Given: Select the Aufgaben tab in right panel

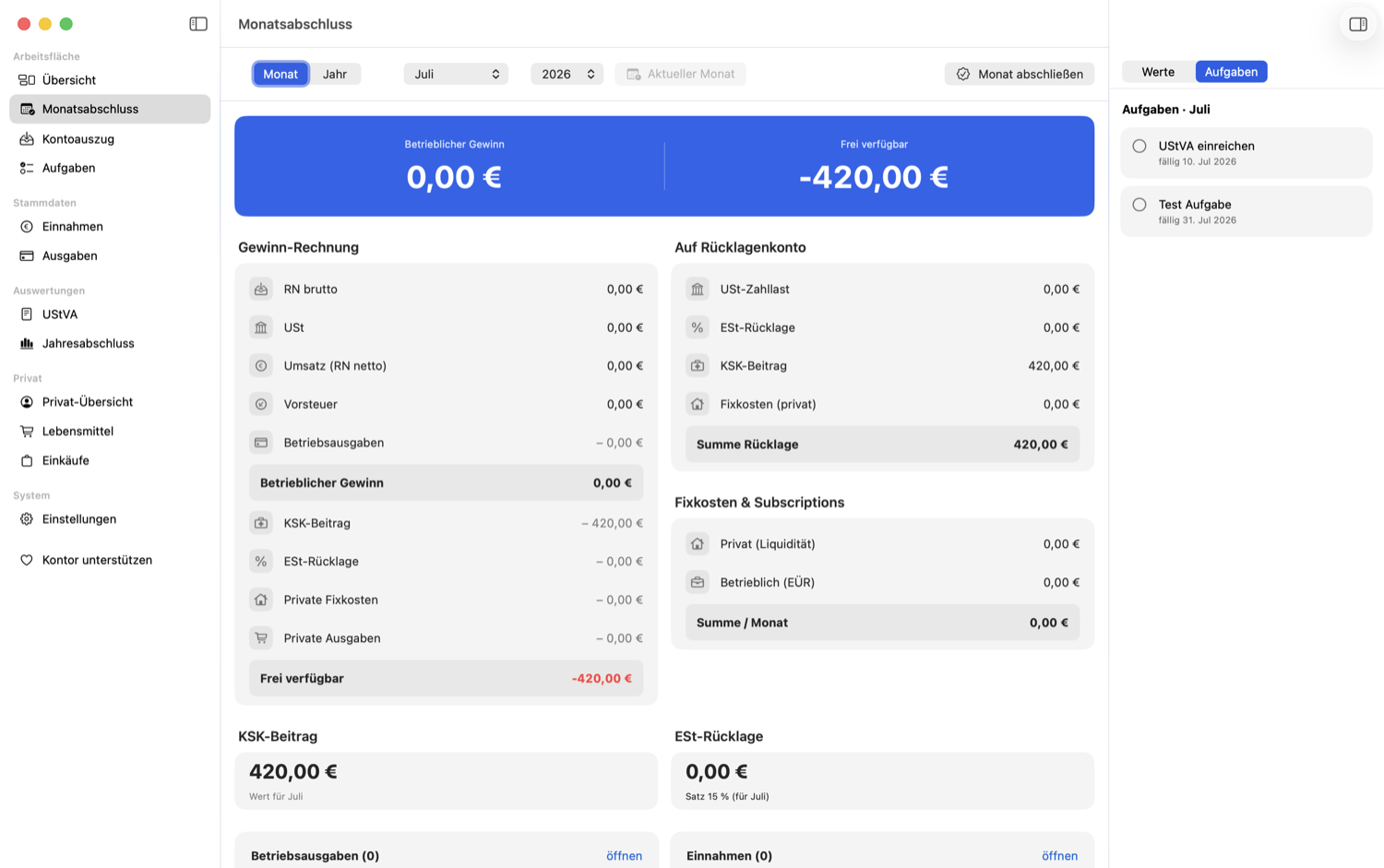Looking at the screenshot, I should pyautogui.click(x=1231, y=72).
